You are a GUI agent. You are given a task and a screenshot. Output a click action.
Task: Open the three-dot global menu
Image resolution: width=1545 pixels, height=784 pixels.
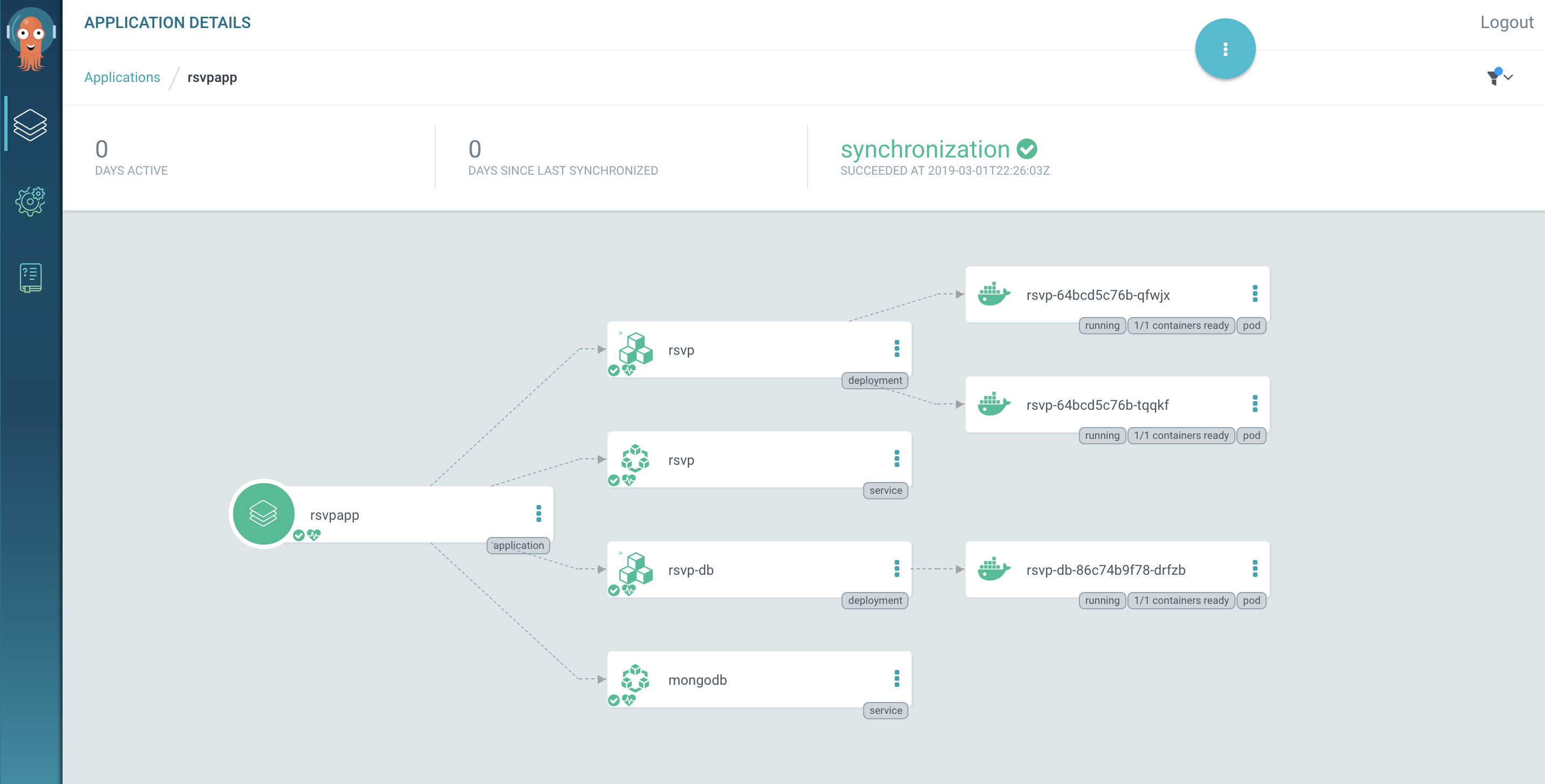pos(1225,49)
